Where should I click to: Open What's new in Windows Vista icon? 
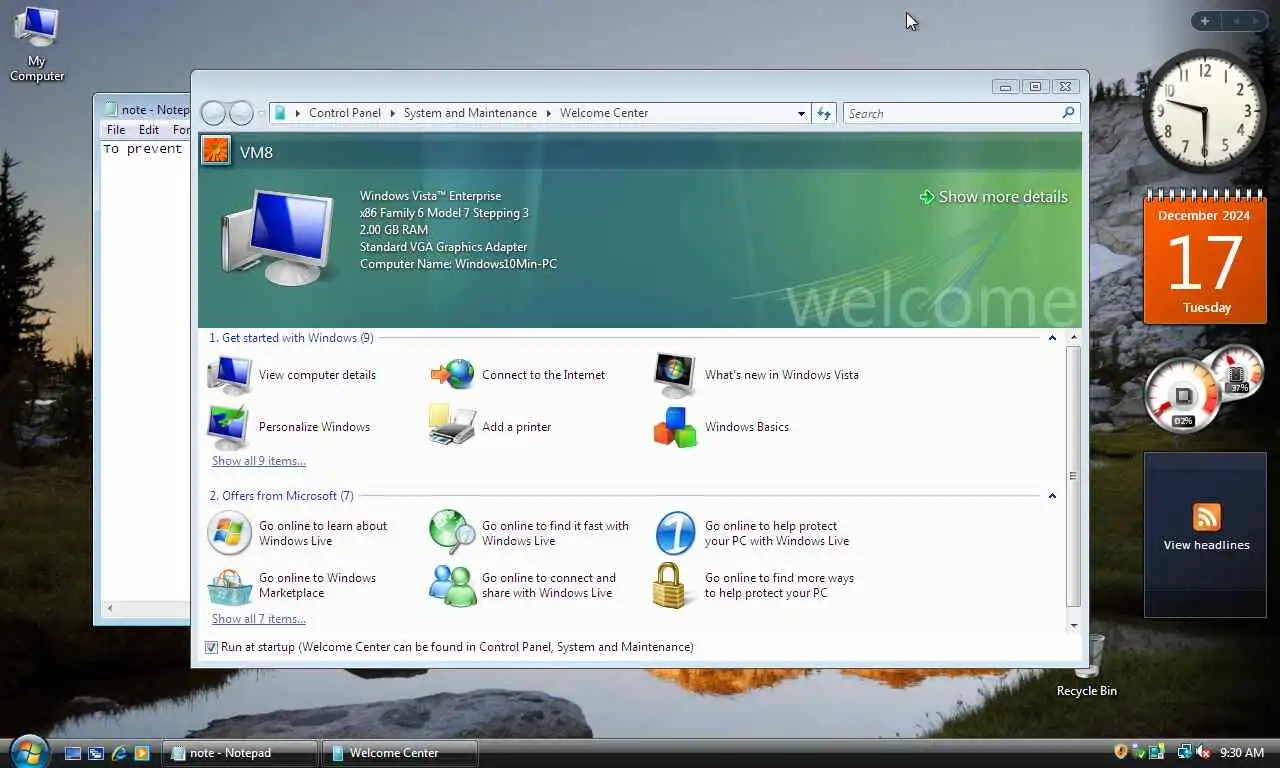click(x=675, y=375)
